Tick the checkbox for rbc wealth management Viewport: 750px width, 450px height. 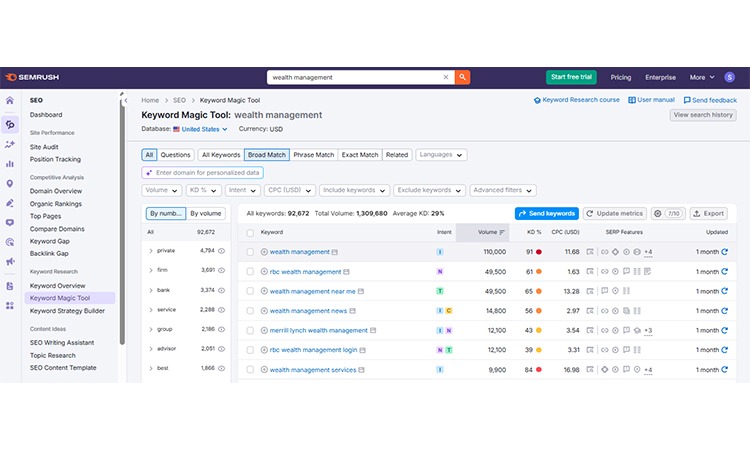[250, 272]
